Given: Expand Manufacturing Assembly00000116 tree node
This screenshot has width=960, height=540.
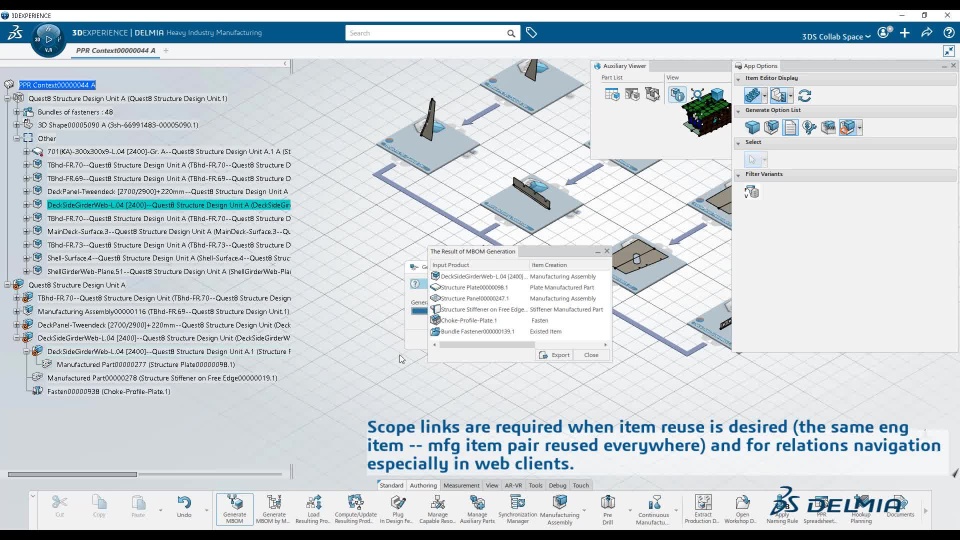Looking at the screenshot, I should point(17,311).
